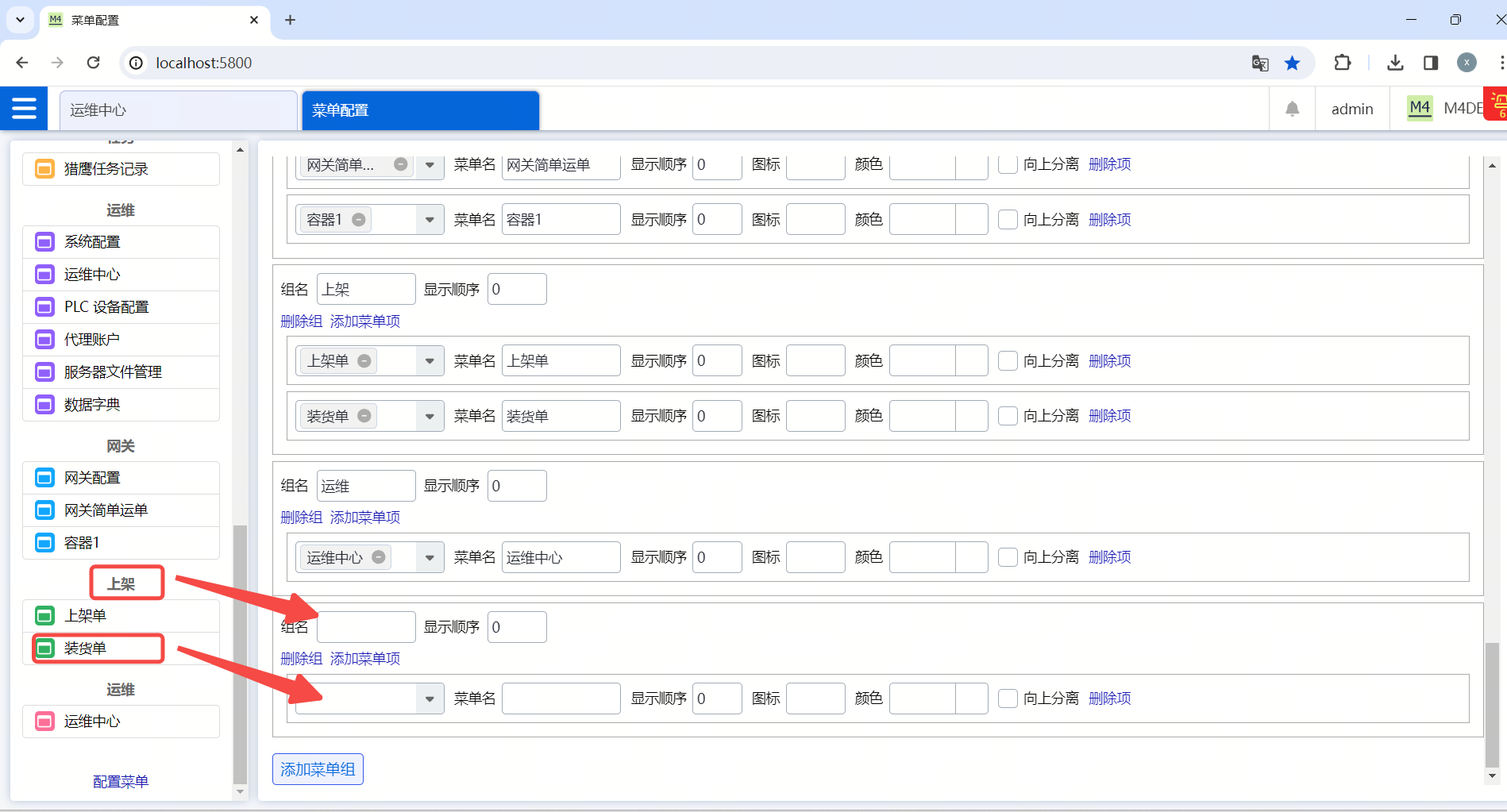The image size is (1507, 812).
Task: Click the 添加菜单组 button
Action: pyautogui.click(x=318, y=769)
